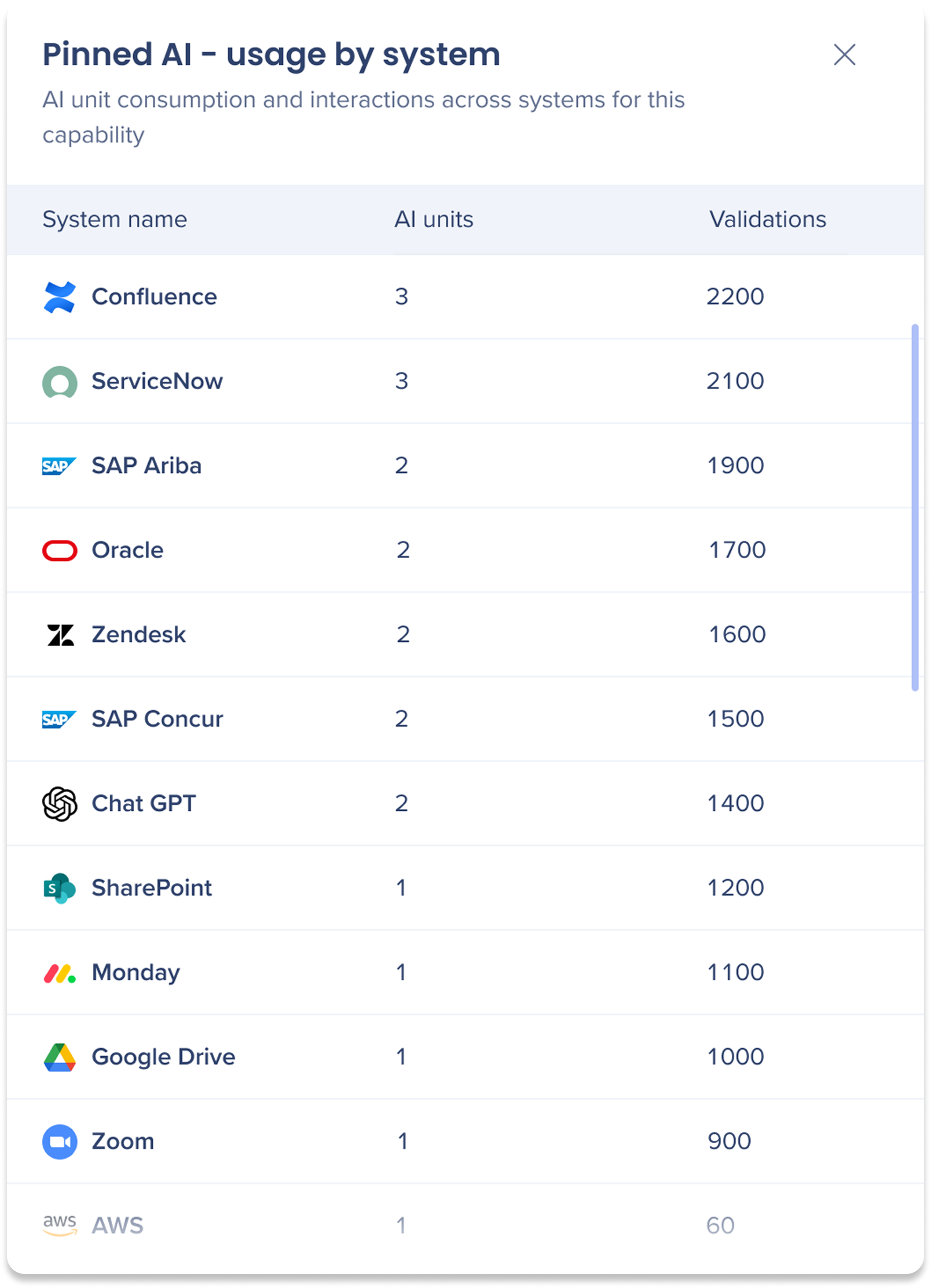Click the SAP Concur logo icon

(x=59, y=720)
